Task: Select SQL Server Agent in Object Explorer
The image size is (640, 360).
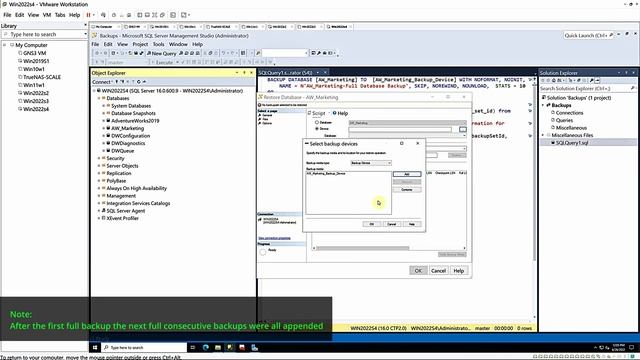Action: point(126,211)
